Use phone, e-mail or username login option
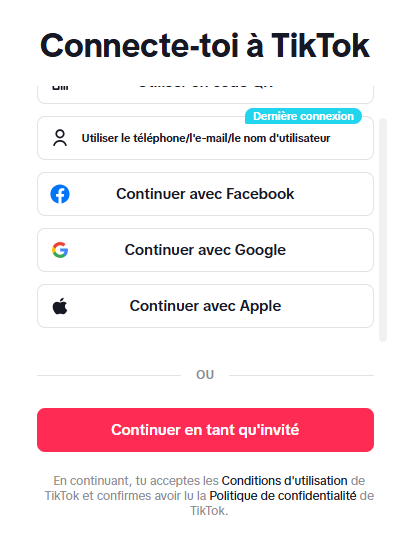The width and height of the screenshot is (407, 533). 205,138
